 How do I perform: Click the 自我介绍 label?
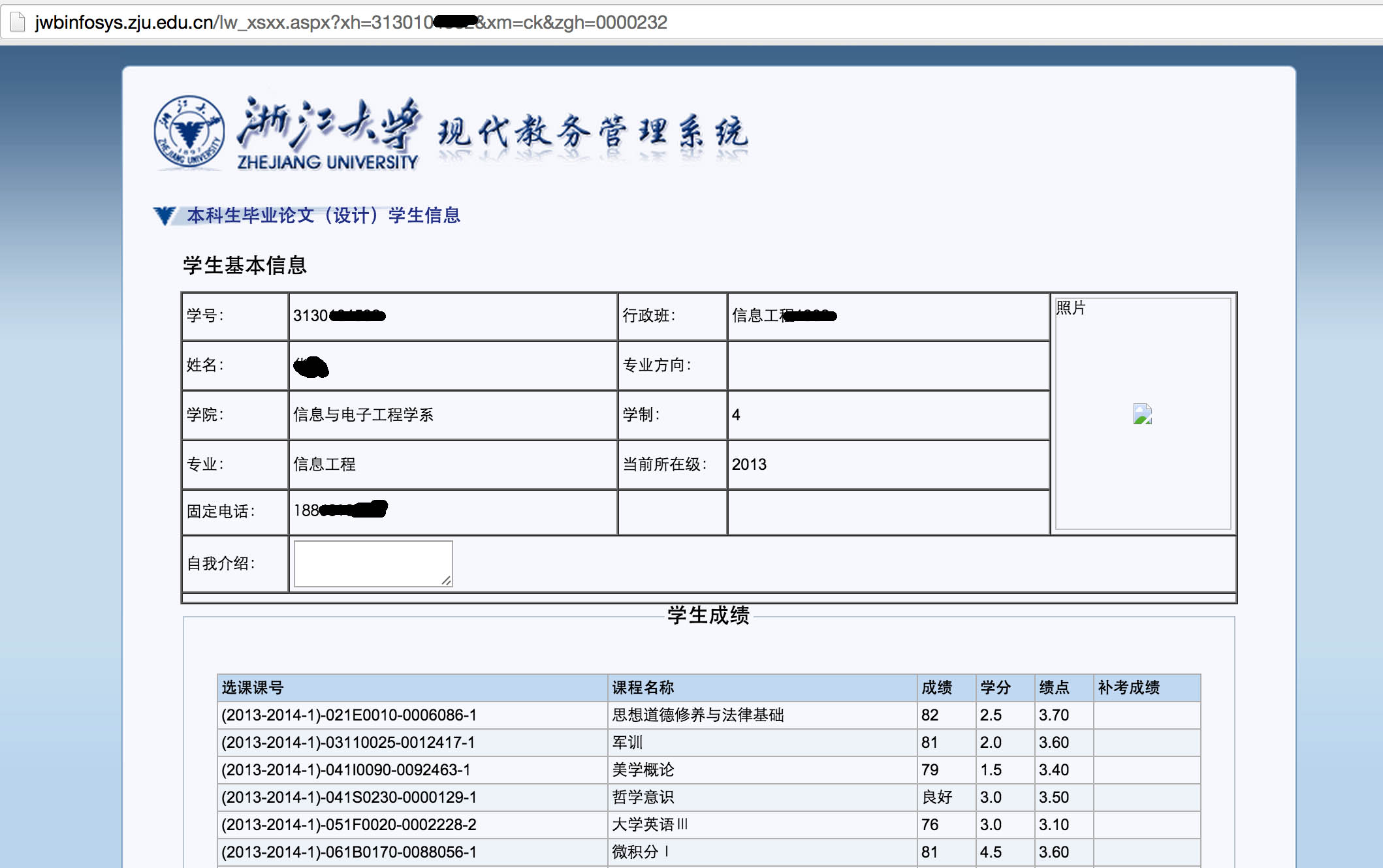point(221,563)
